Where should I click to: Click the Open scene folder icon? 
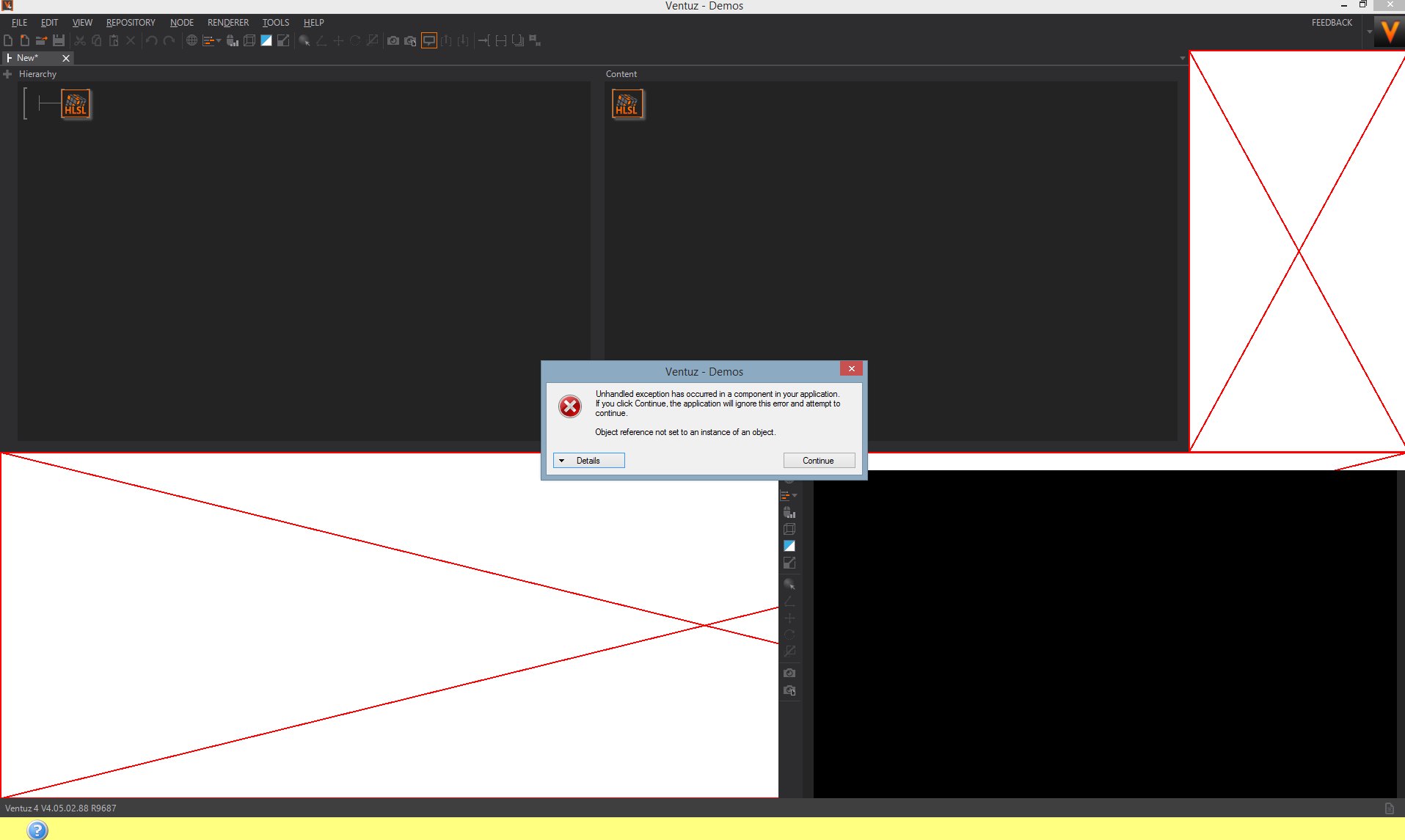[x=41, y=41]
